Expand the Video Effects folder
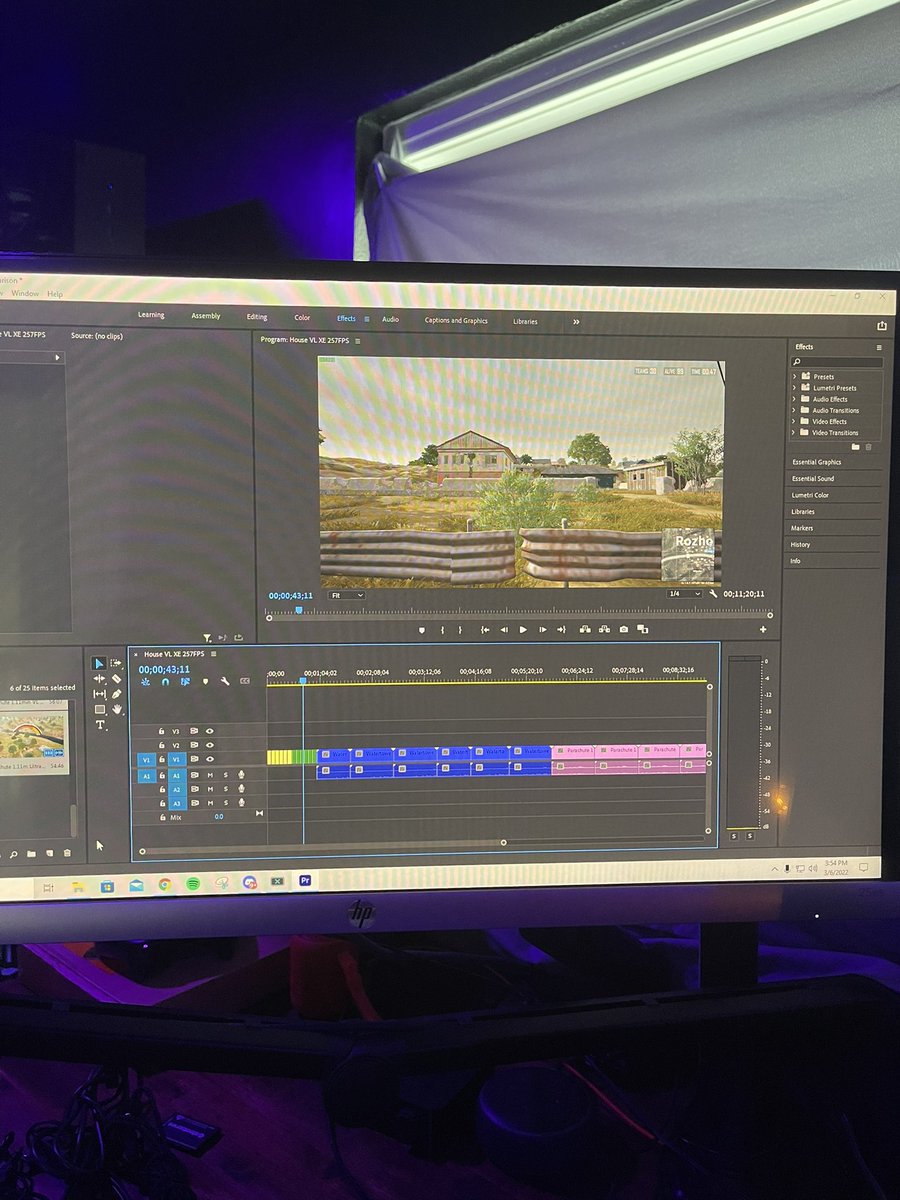Screen dimensions: 900x1200 [x=795, y=421]
